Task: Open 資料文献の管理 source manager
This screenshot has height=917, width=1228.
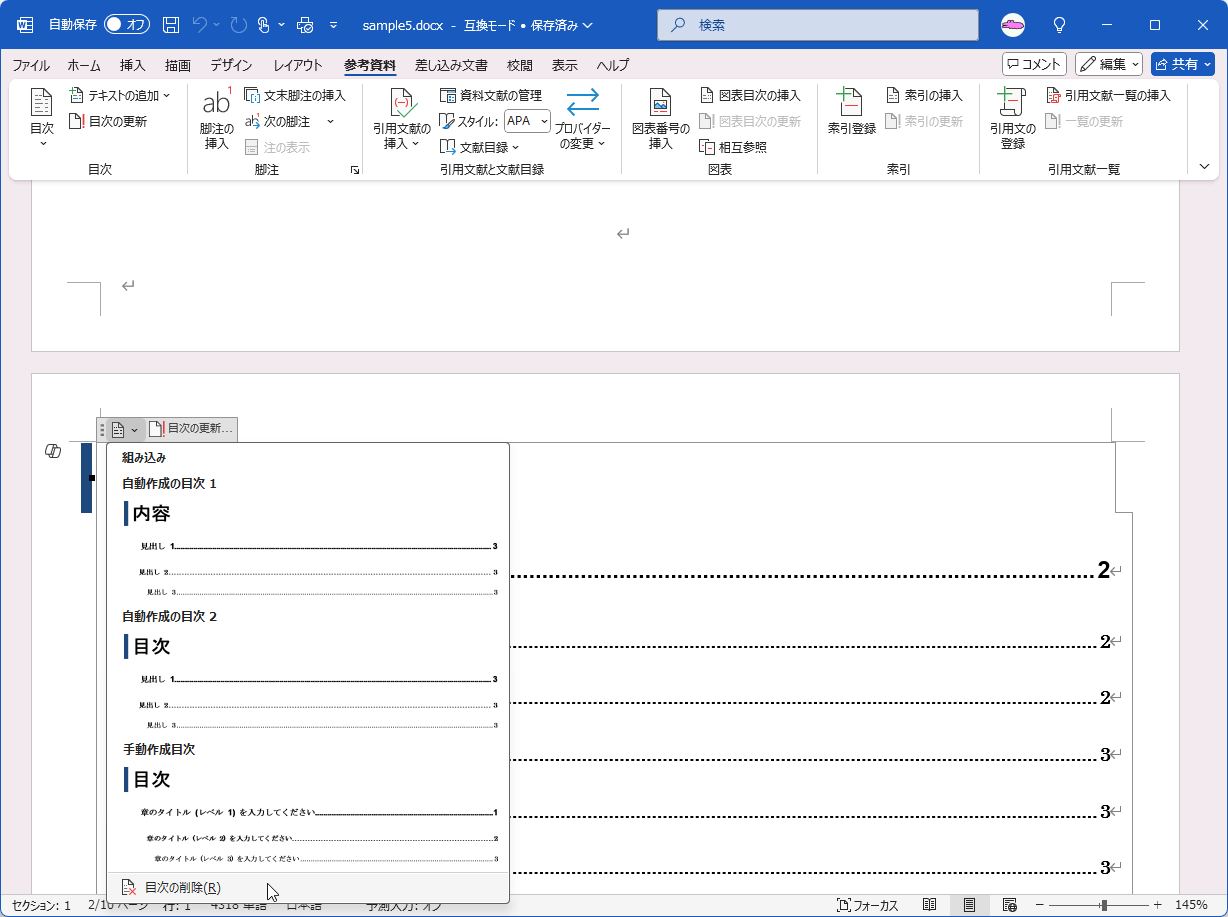Action: click(491, 95)
